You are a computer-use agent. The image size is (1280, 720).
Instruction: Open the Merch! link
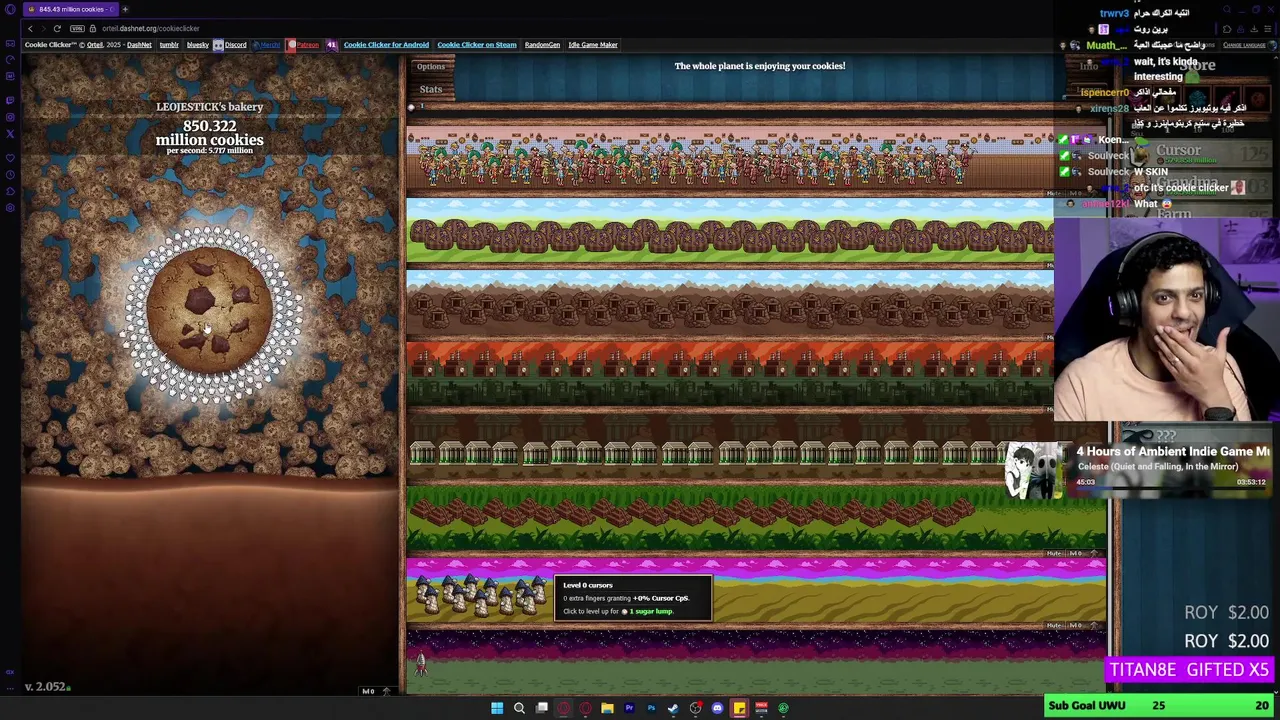tap(266, 45)
